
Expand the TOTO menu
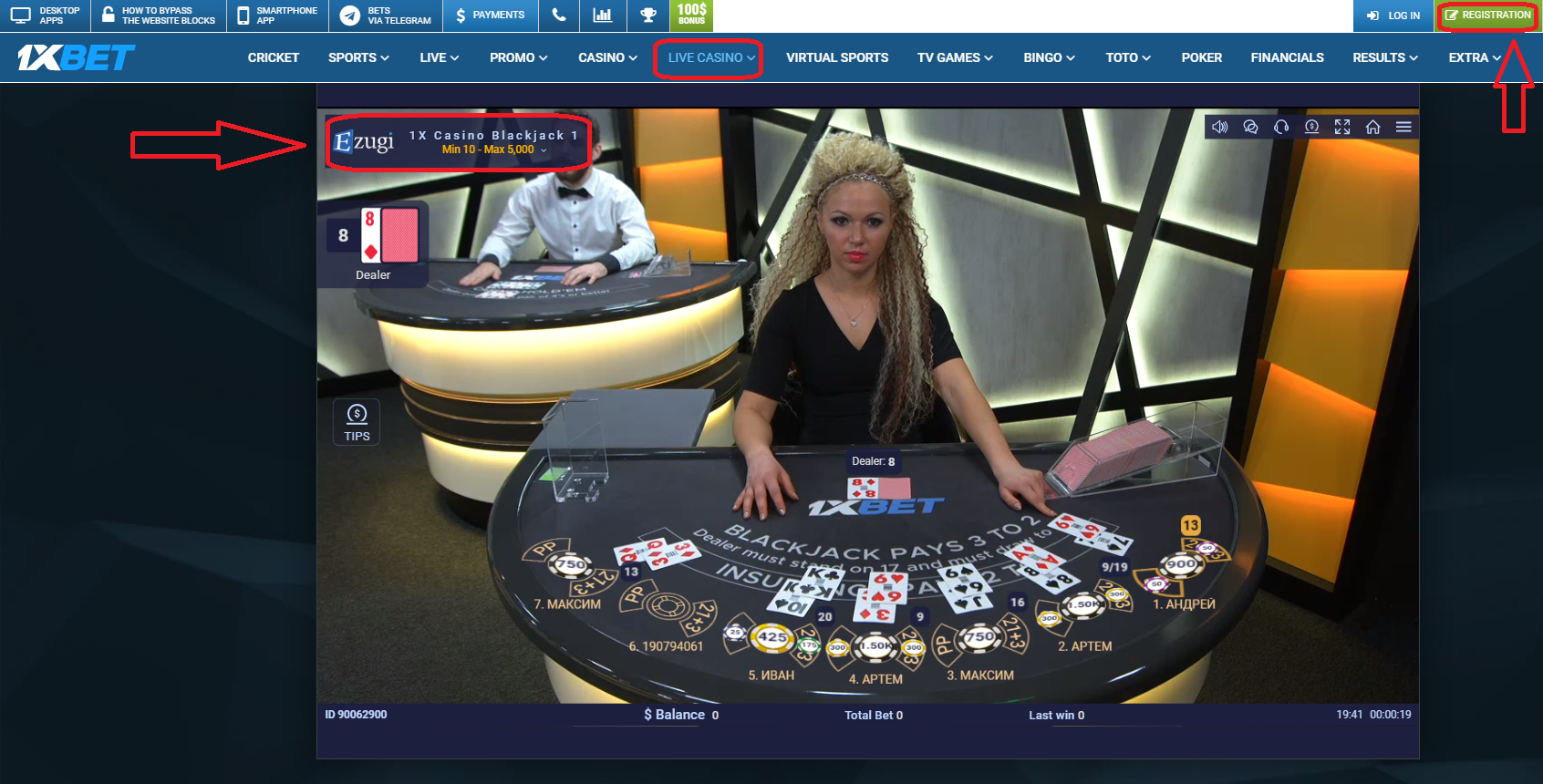click(x=1128, y=57)
